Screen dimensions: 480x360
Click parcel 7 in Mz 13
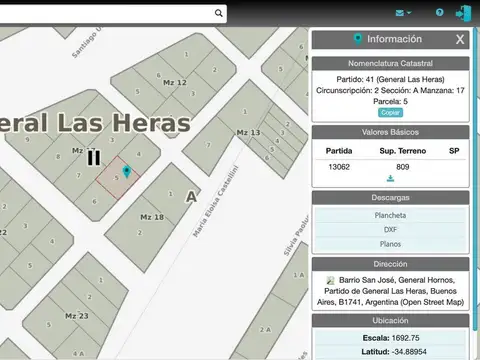pyautogui.click(x=208, y=145)
